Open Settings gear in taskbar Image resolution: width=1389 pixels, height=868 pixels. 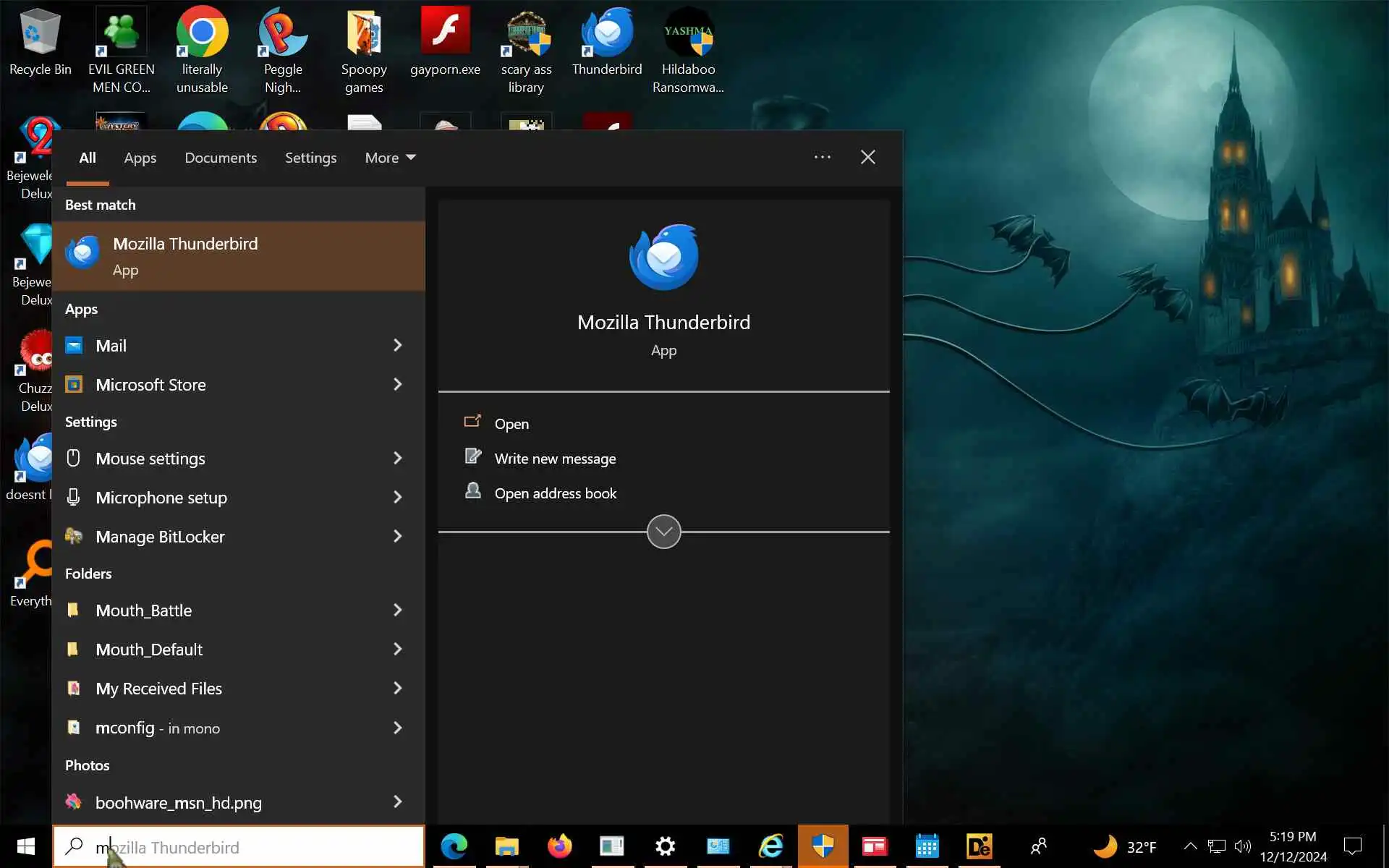(665, 846)
